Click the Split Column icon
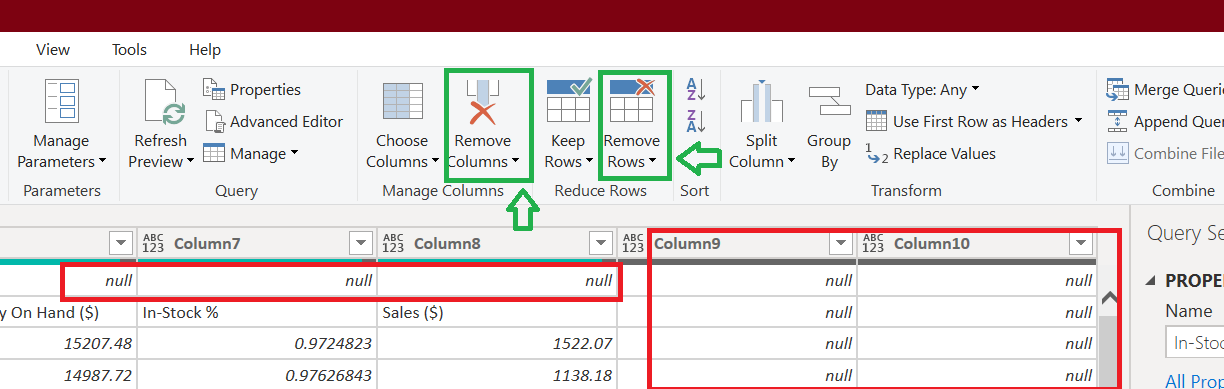Image resolution: width=1224 pixels, height=389 pixels. point(761,102)
